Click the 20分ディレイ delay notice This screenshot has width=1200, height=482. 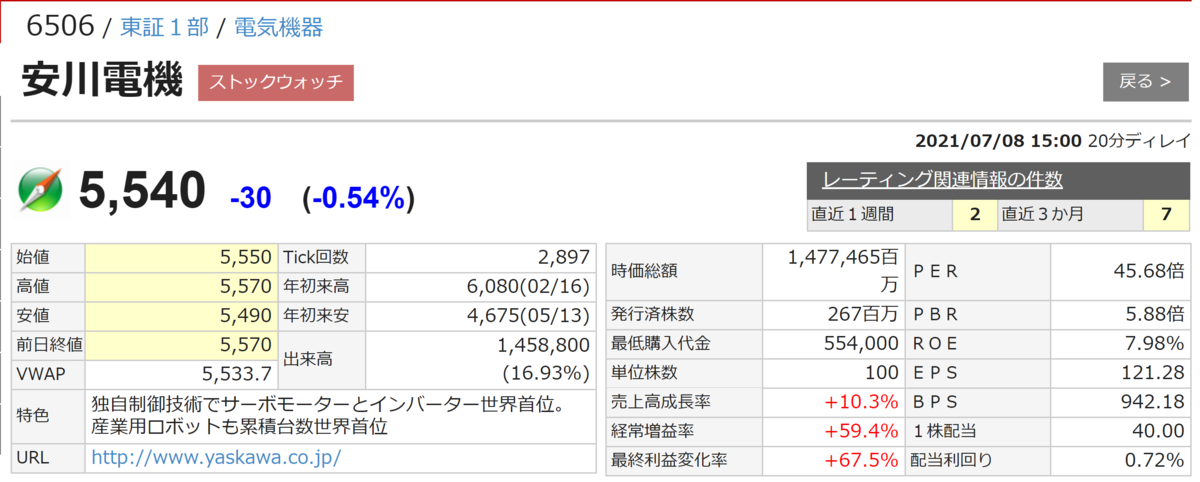click(1140, 140)
